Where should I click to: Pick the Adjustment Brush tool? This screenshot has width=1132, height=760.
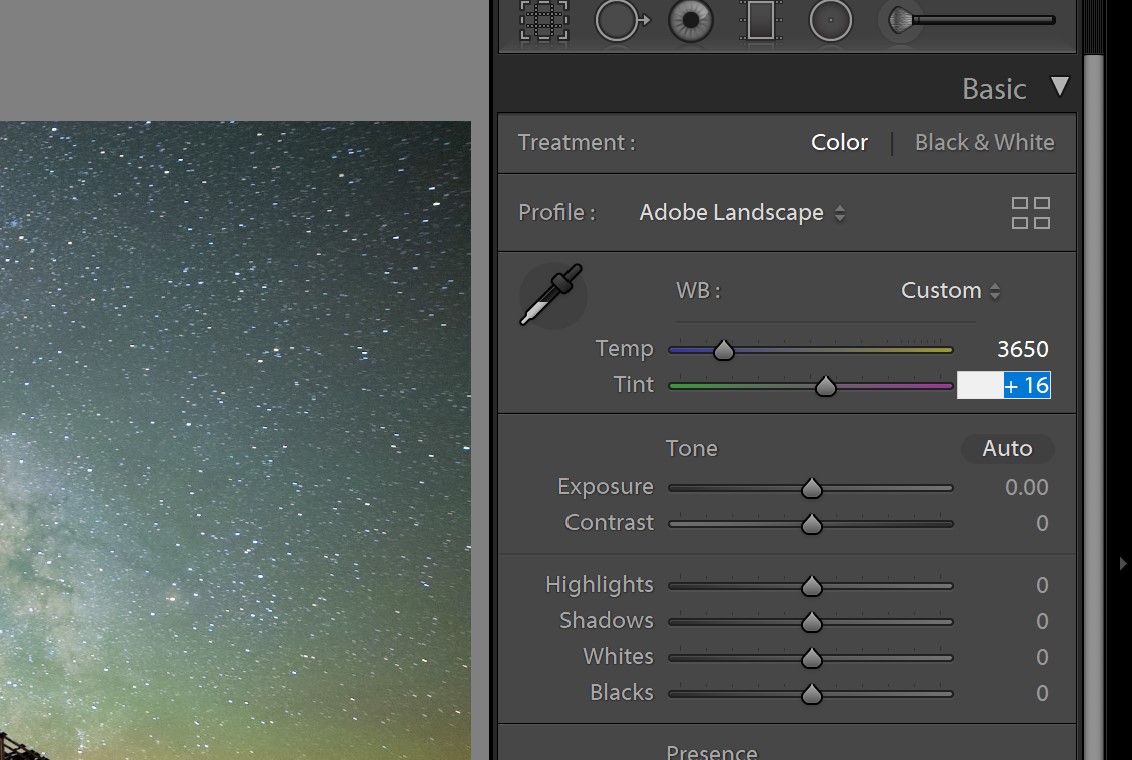(898, 21)
